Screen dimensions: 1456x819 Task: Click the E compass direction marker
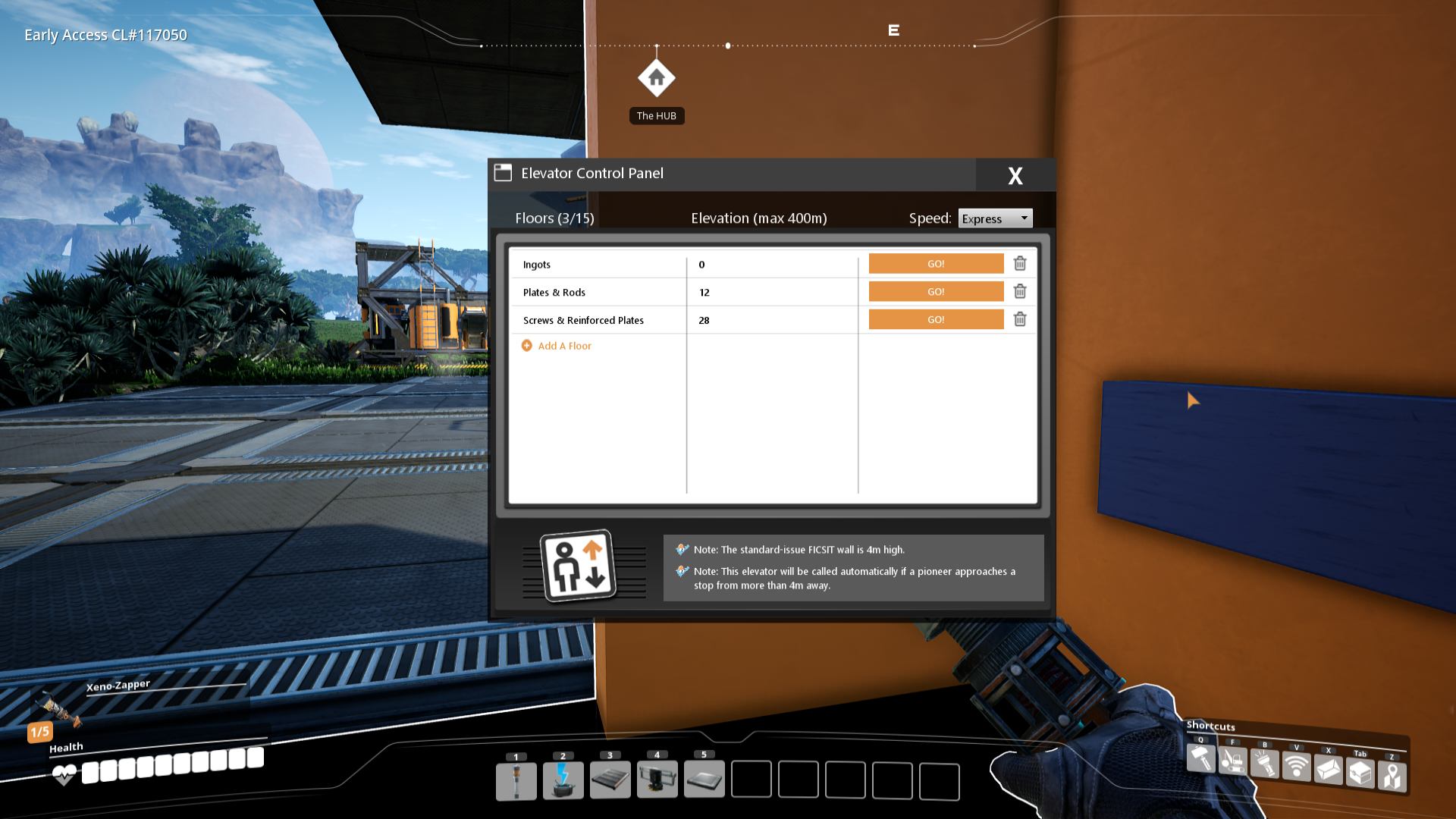[x=894, y=30]
